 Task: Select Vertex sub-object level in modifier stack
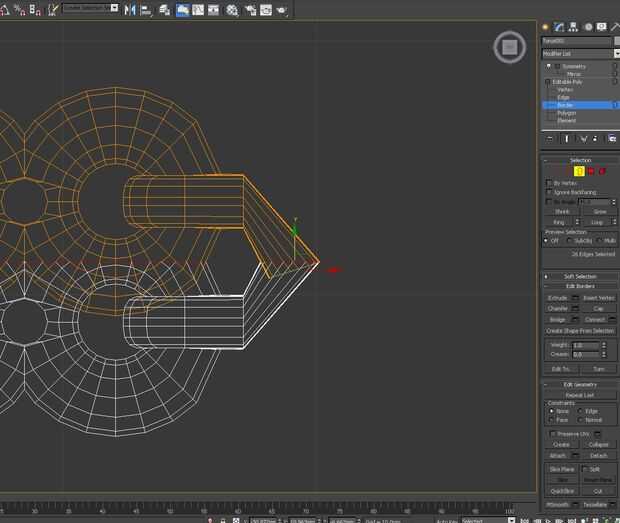pos(566,89)
